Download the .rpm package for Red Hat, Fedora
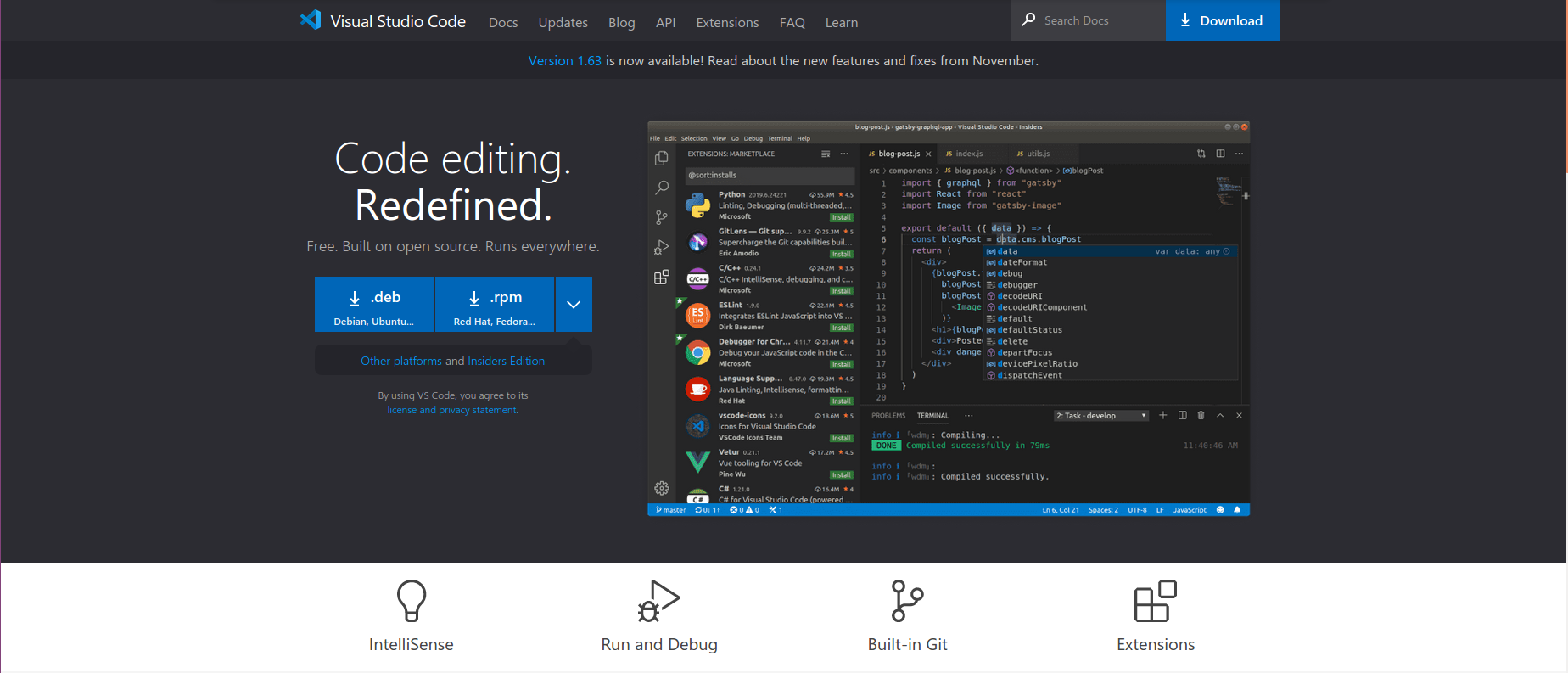The height and width of the screenshot is (673, 1568). (x=494, y=304)
